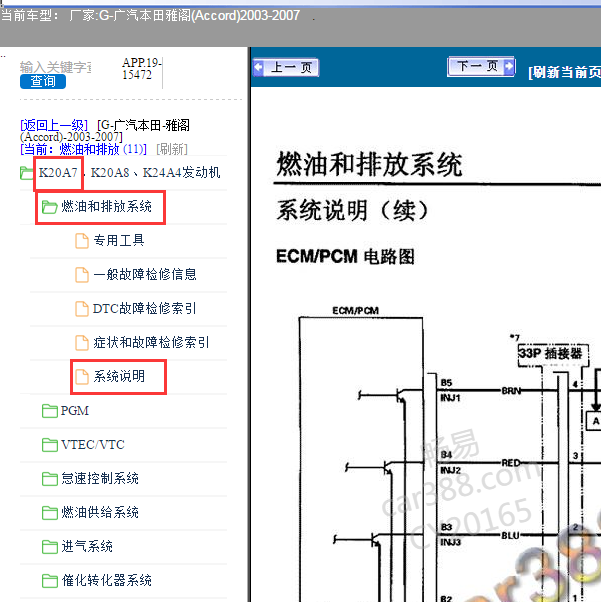
Task: Select the 进气系统 label
Action: [x=87, y=546]
